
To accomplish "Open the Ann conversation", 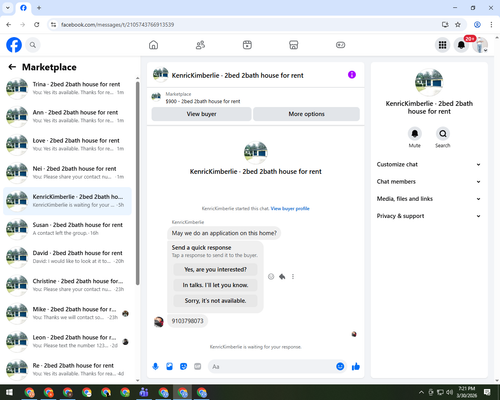I will tap(67, 116).
